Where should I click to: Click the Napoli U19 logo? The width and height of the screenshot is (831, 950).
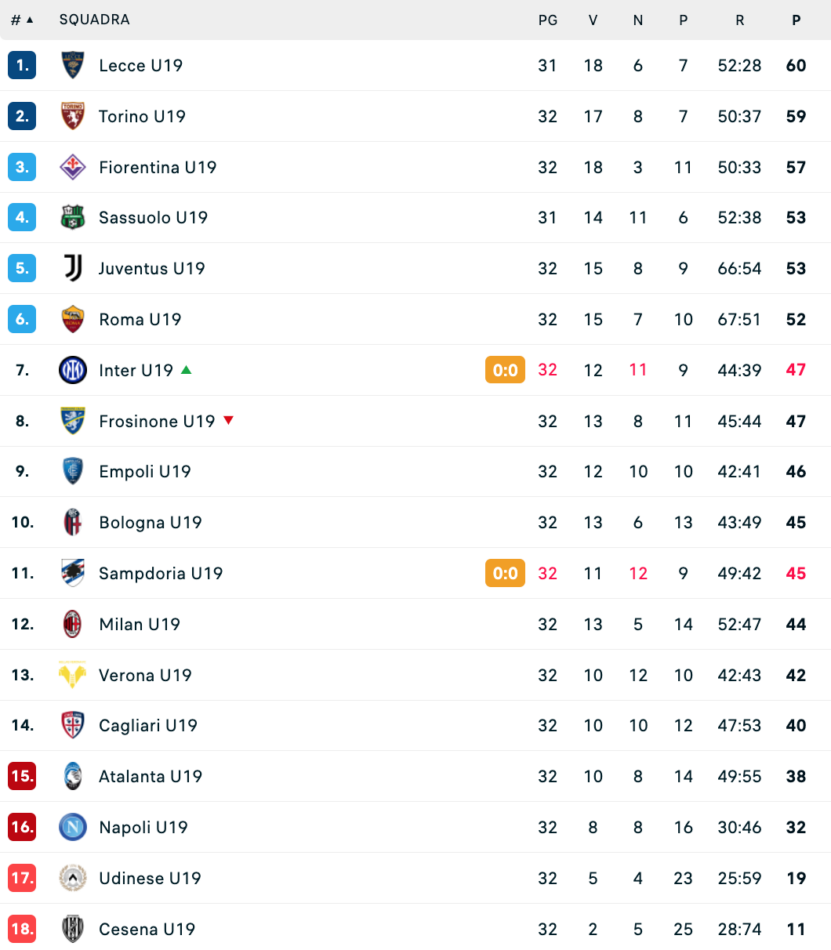73,827
